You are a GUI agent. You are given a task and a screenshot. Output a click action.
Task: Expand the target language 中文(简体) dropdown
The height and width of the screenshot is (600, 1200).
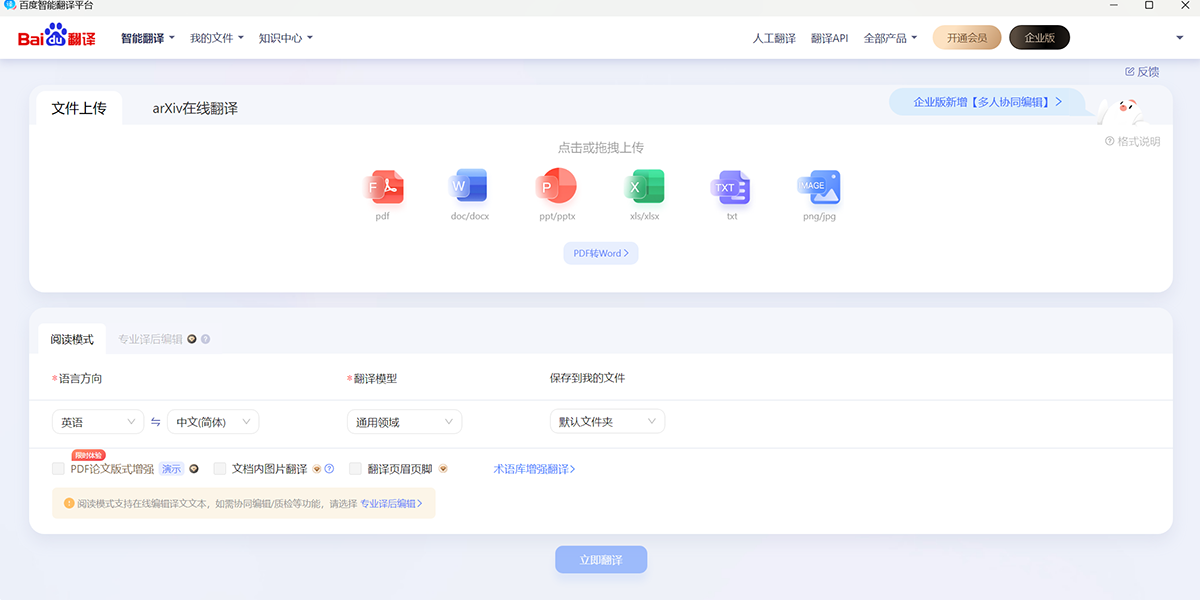point(213,422)
